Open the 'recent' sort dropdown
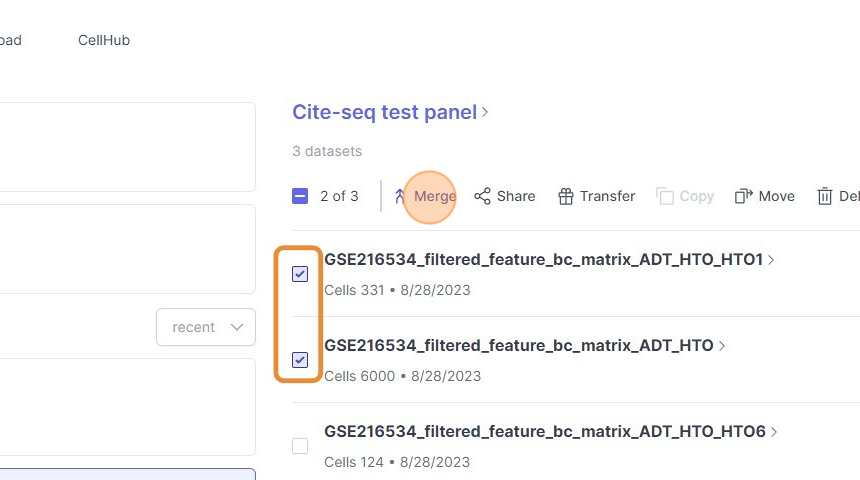 tap(206, 327)
